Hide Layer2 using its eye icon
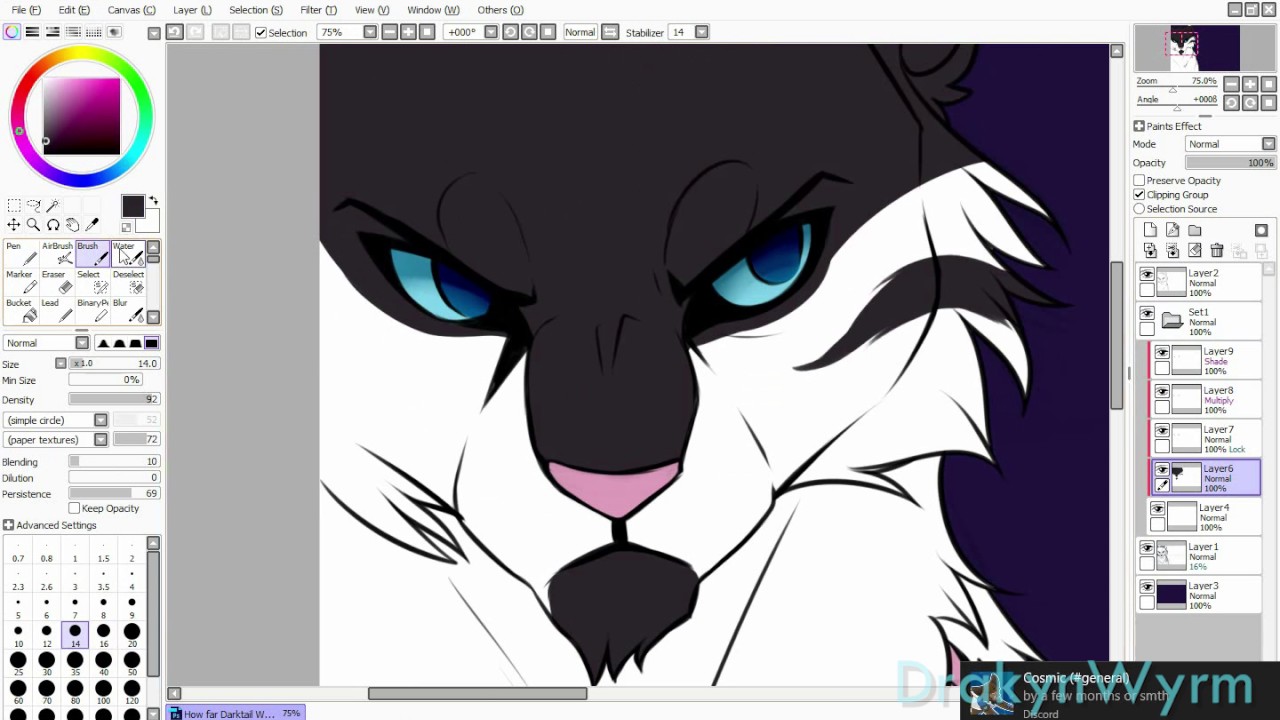The image size is (1280, 720). 1147,275
